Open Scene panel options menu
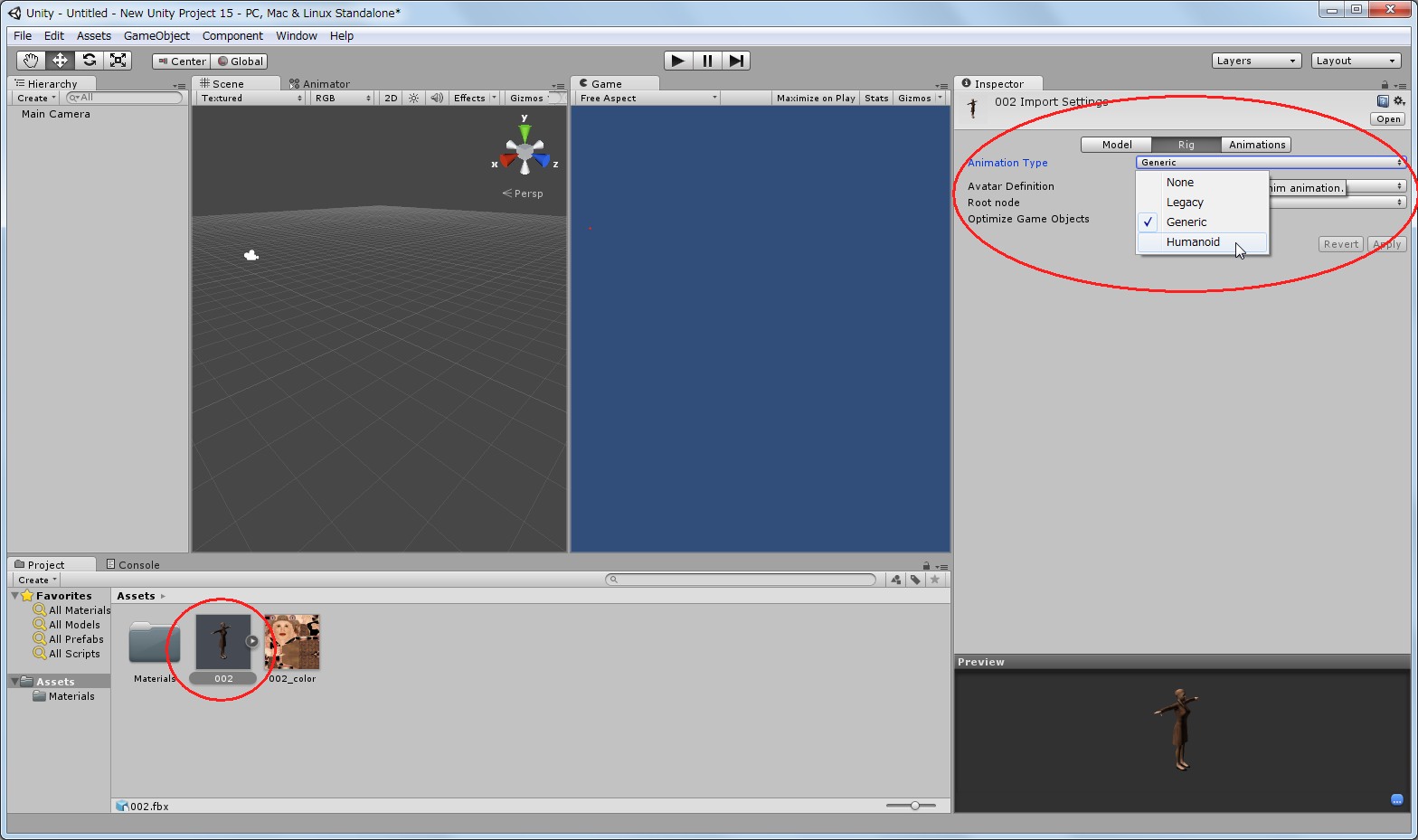The width and height of the screenshot is (1418, 840). pyautogui.click(x=559, y=86)
